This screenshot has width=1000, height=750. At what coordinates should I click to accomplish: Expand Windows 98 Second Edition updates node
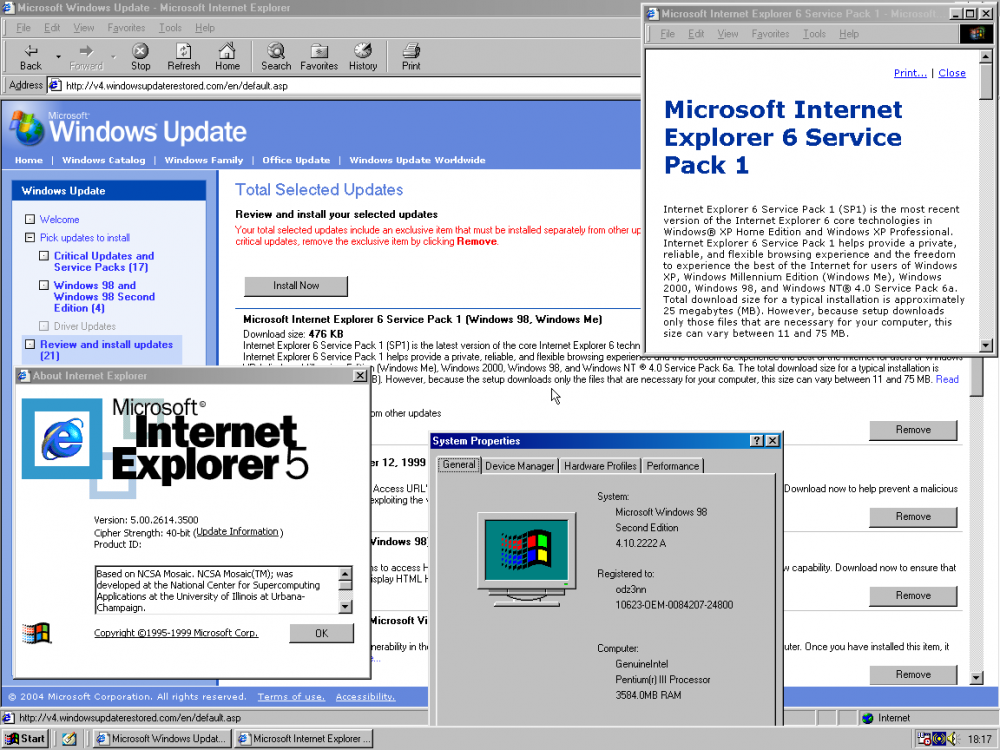[x=44, y=286]
